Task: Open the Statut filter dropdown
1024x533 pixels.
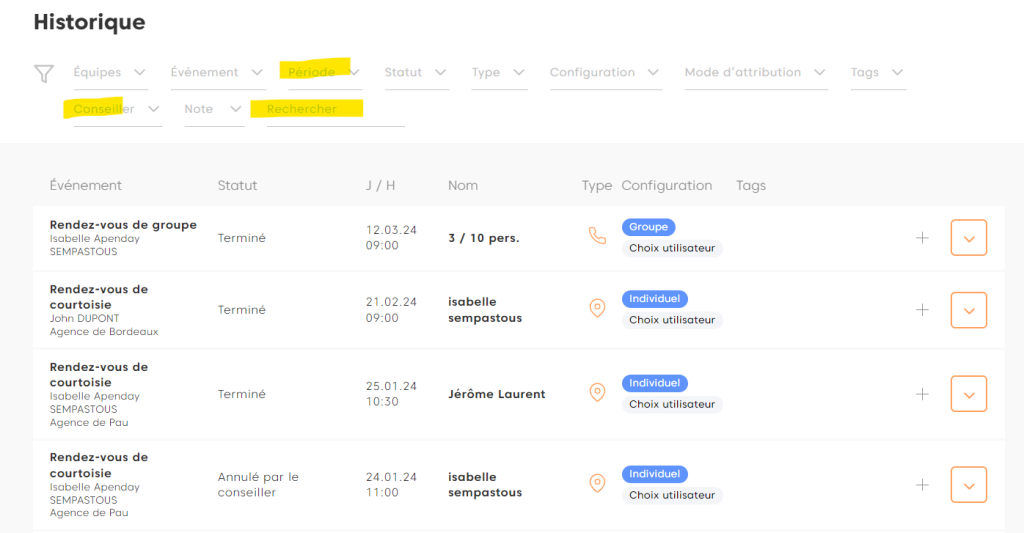Action: tap(416, 73)
